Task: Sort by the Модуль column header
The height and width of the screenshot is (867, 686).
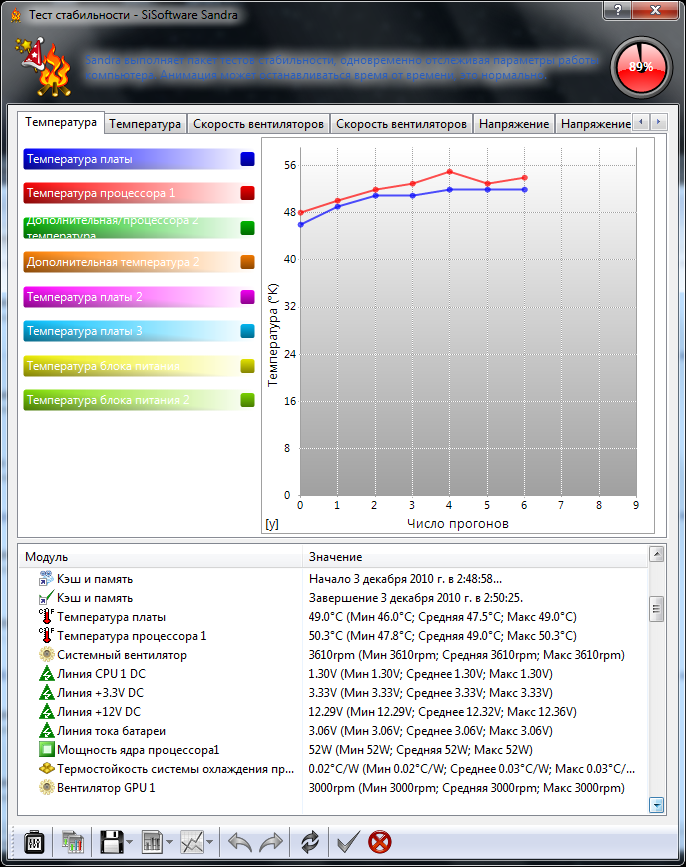Action: pos(160,557)
